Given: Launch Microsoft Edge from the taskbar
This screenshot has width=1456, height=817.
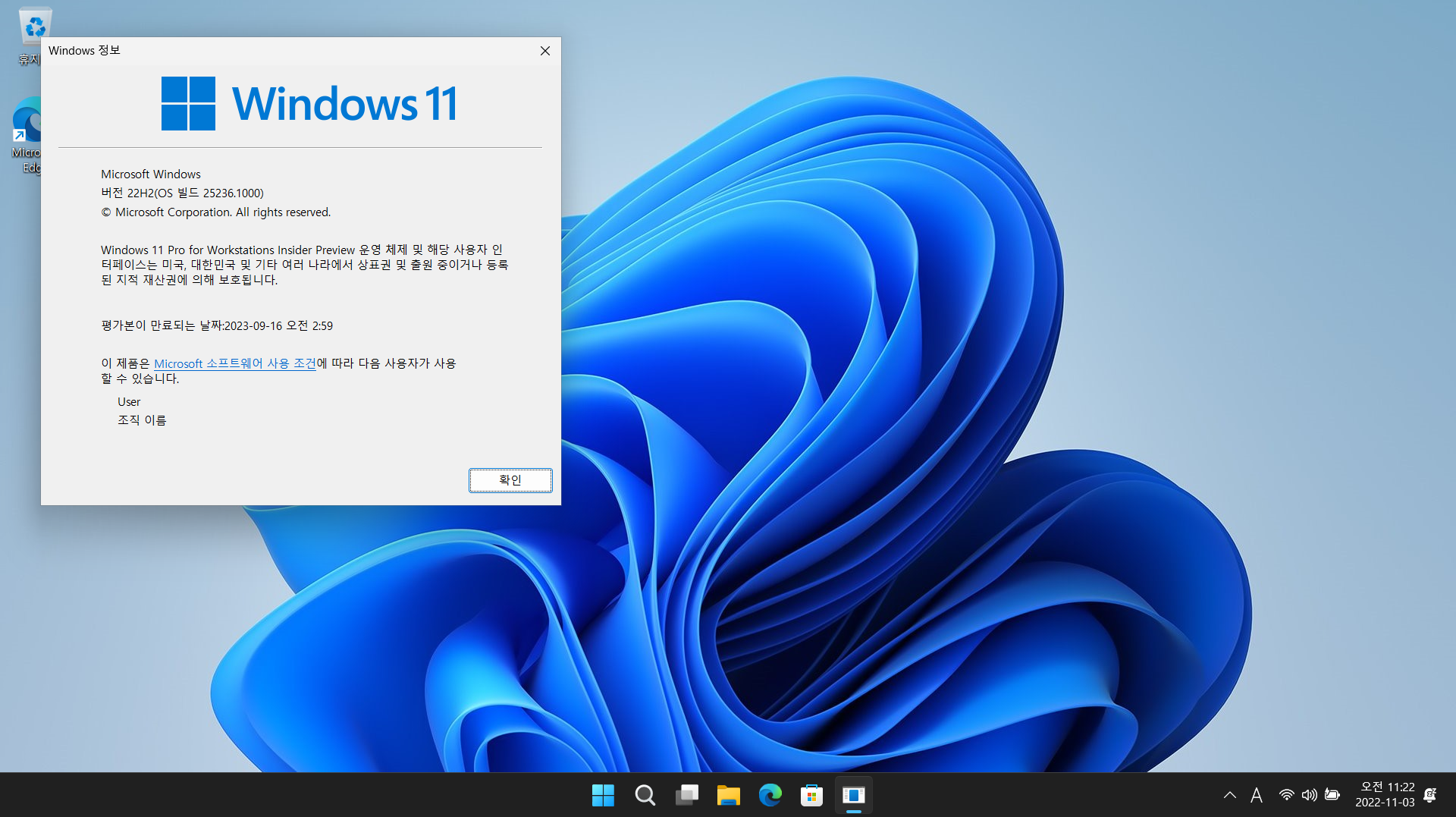Looking at the screenshot, I should (x=770, y=795).
